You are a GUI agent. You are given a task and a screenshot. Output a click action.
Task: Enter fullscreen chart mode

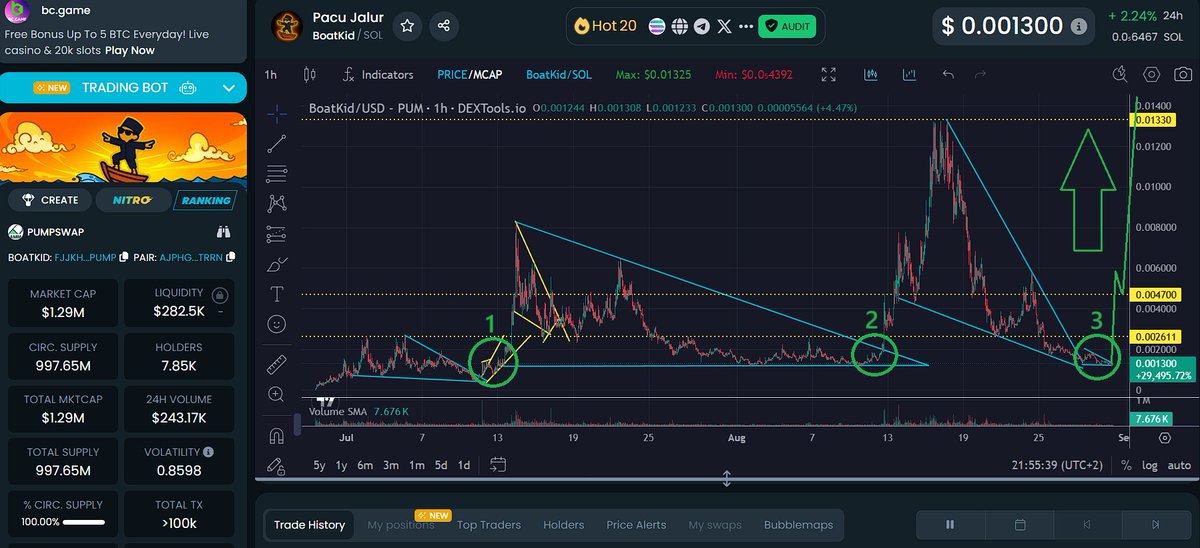(x=829, y=74)
